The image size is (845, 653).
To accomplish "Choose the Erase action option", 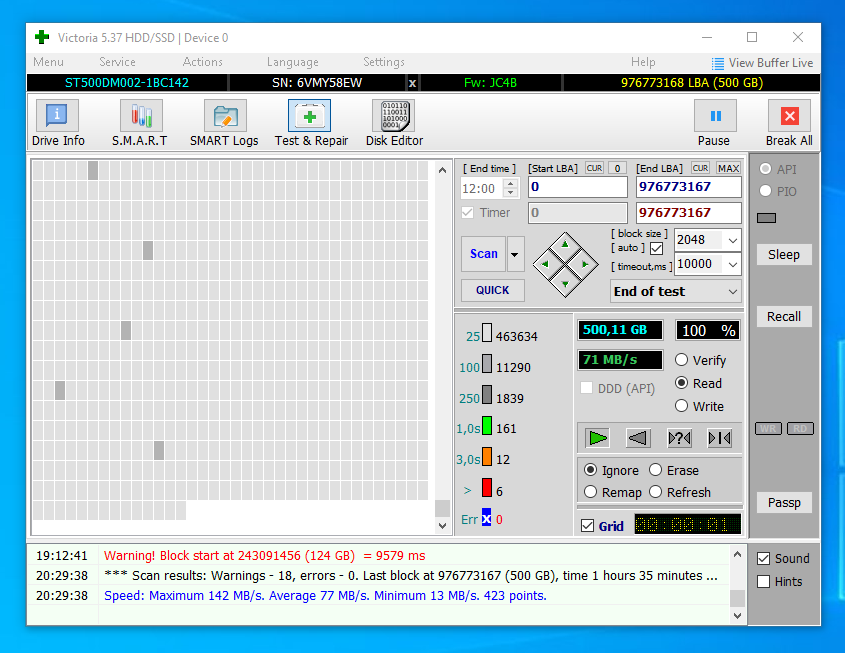I will coord(655,470).
